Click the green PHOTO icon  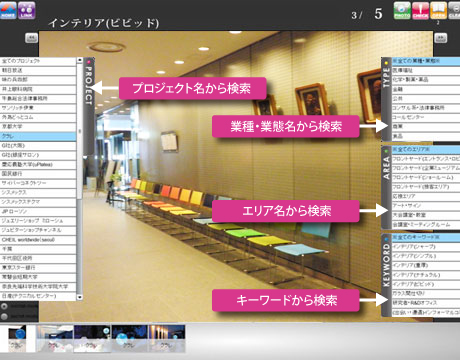(x=402, y=10)
